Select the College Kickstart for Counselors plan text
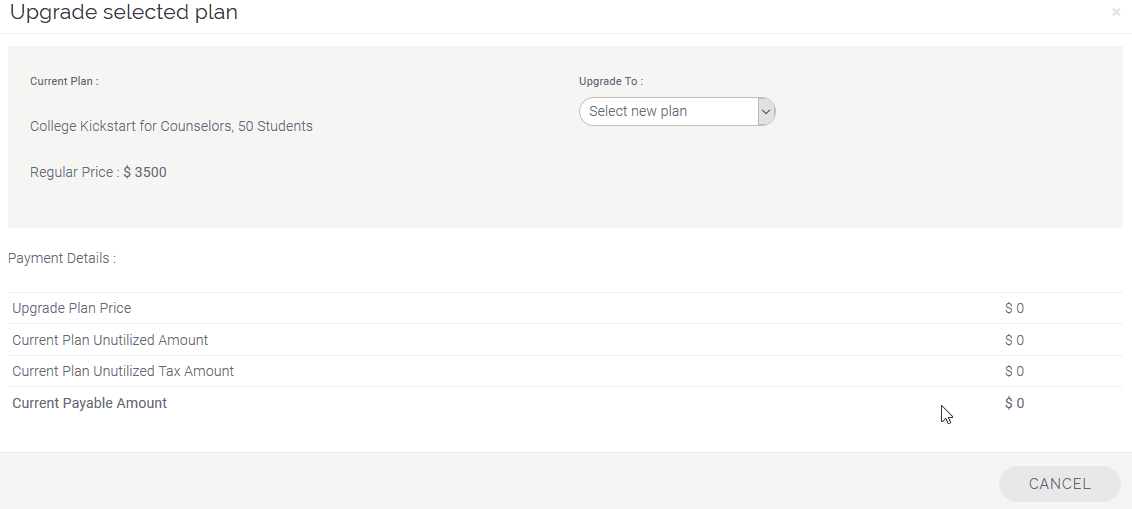 pos(171,126)
